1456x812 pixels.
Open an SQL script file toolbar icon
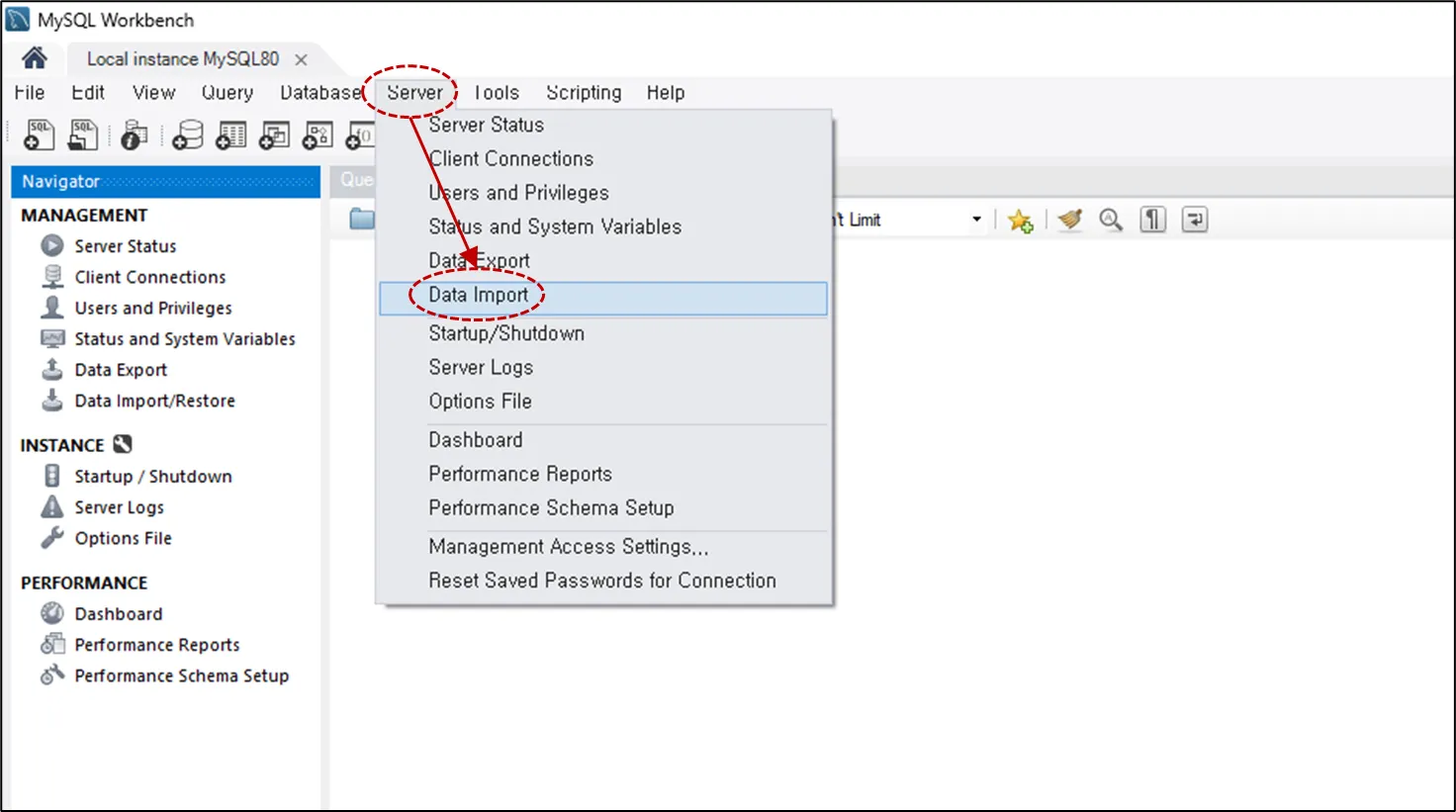[83, 135]
